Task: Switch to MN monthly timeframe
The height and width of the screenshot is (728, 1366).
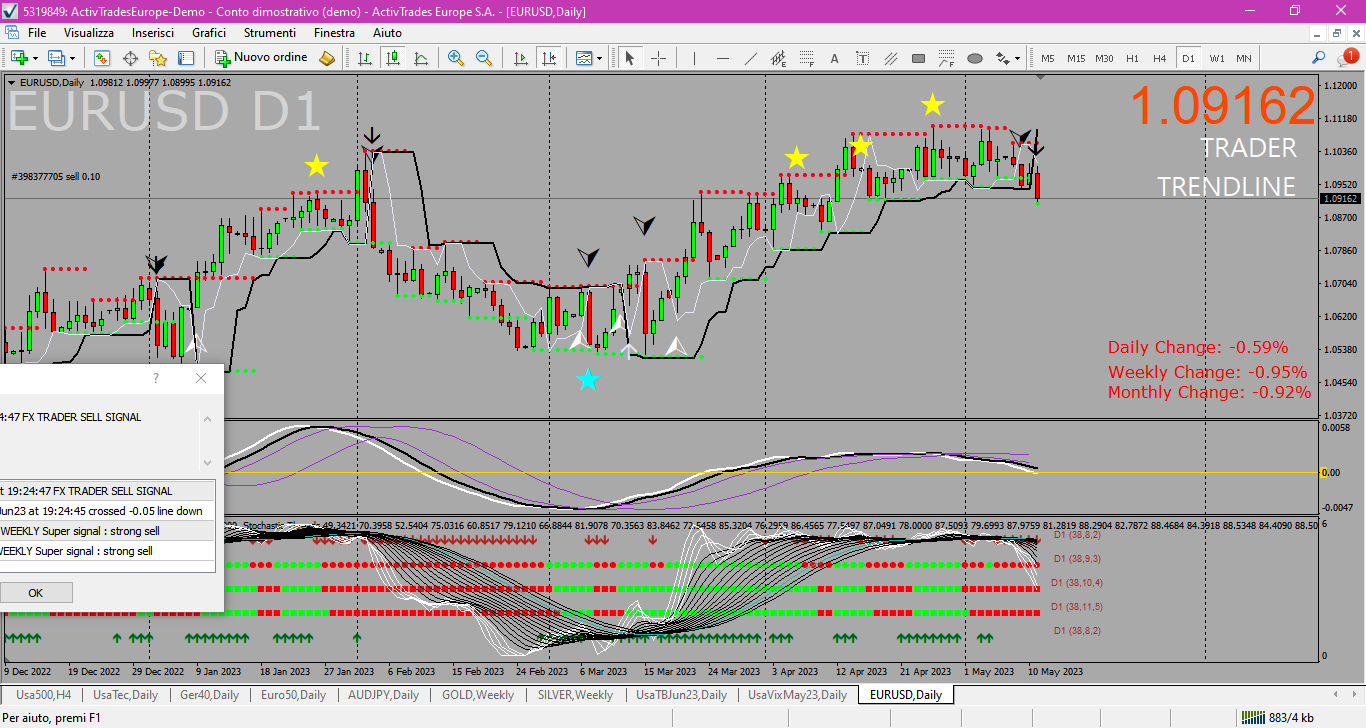Action: (x=1244, y=58)
